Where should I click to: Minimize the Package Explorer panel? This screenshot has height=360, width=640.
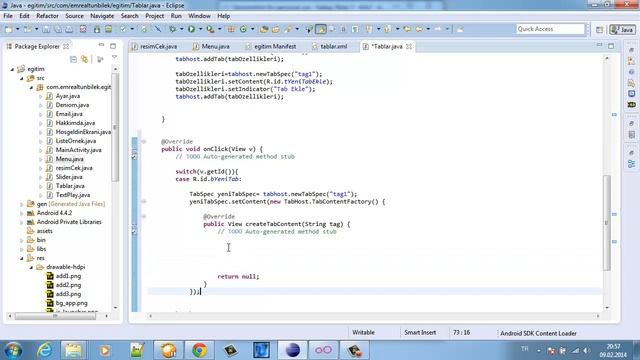[x=101, y=45]
